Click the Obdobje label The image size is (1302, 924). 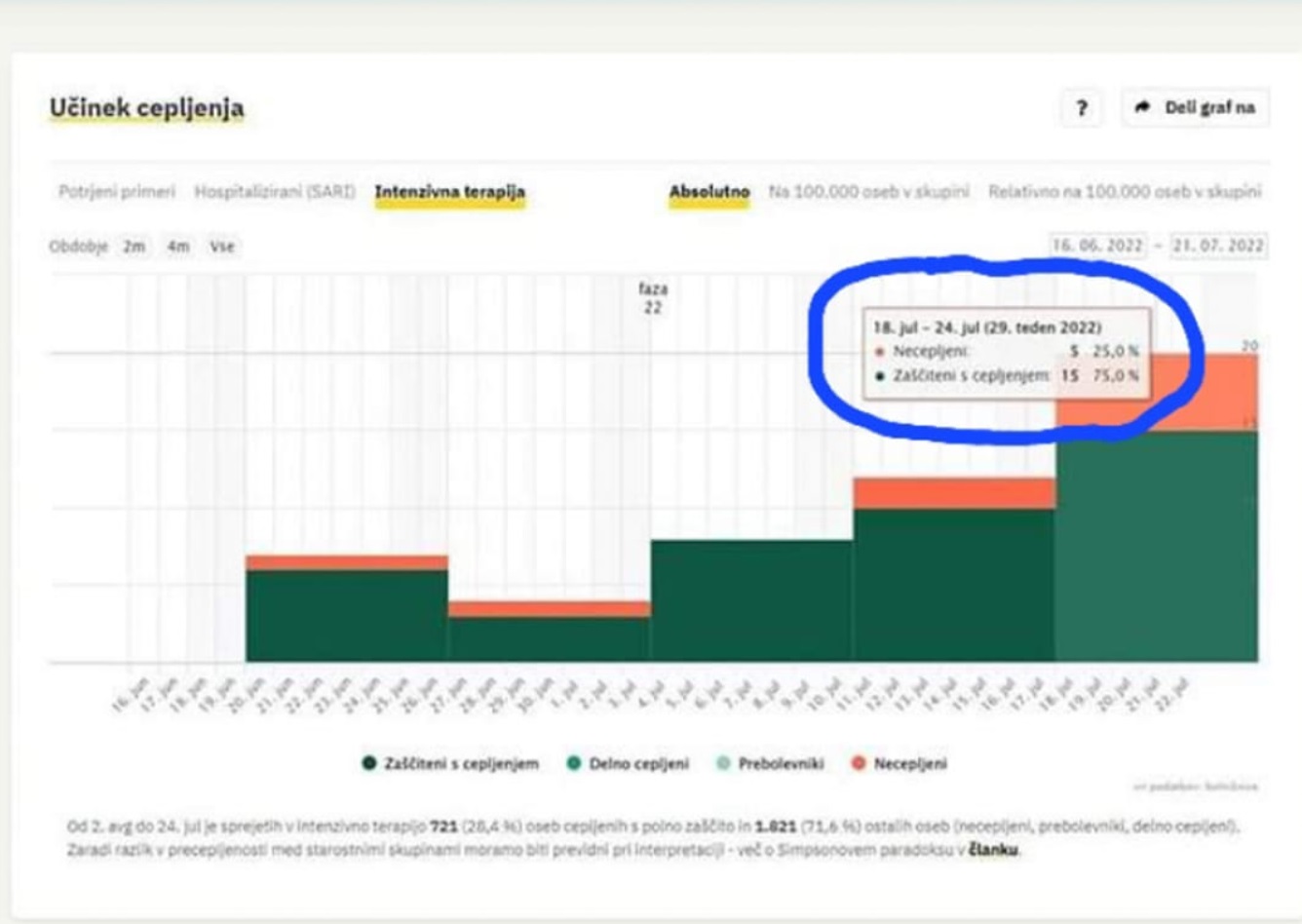coord(78,247)
